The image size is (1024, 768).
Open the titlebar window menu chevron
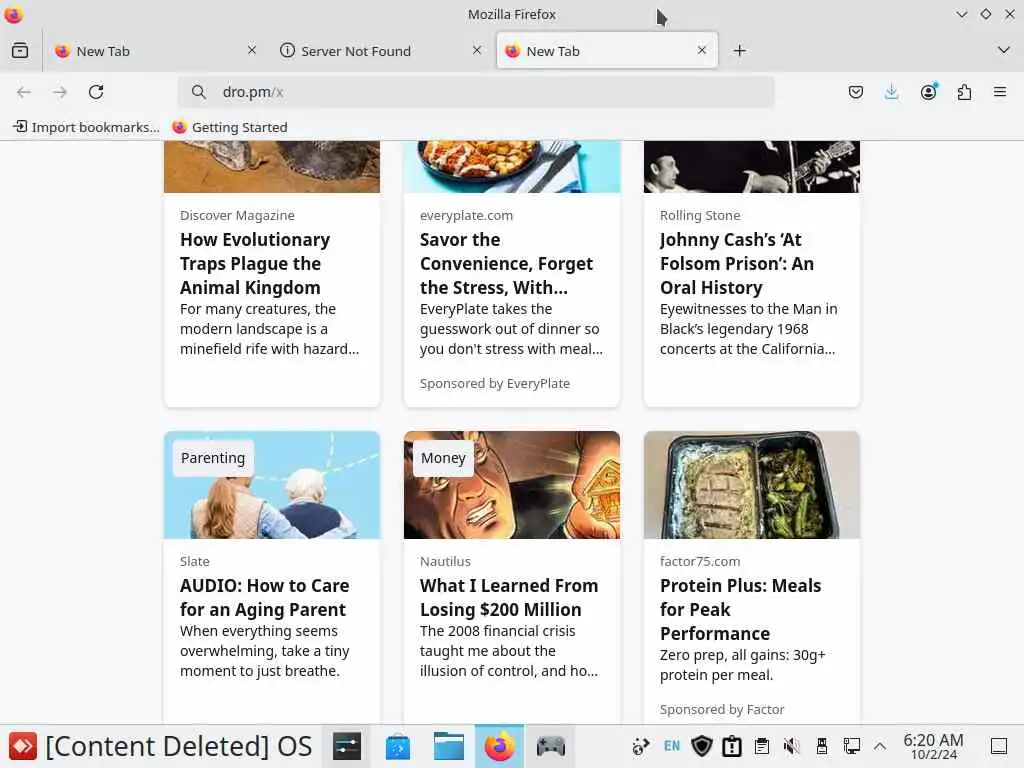(x=961, y=14)
